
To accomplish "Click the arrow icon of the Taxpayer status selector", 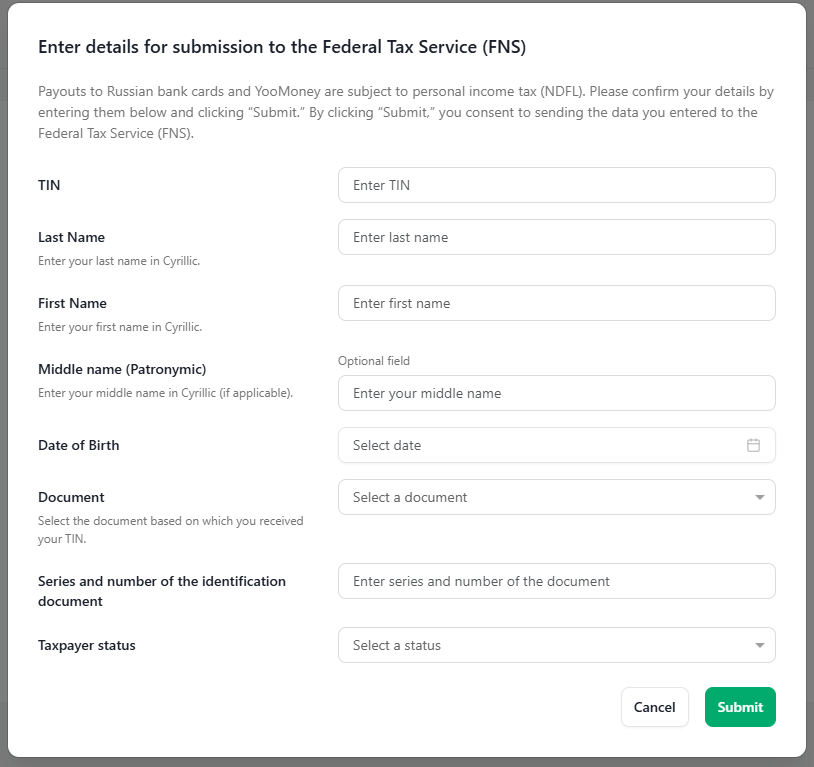I will (759, 645).
